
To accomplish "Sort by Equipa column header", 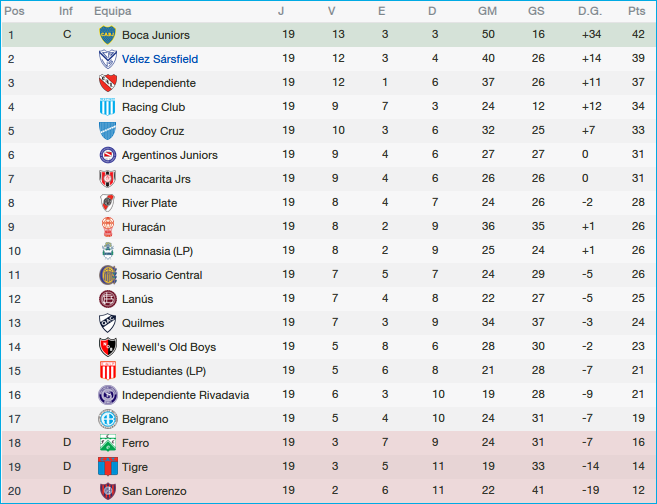I will pos(113,11).
